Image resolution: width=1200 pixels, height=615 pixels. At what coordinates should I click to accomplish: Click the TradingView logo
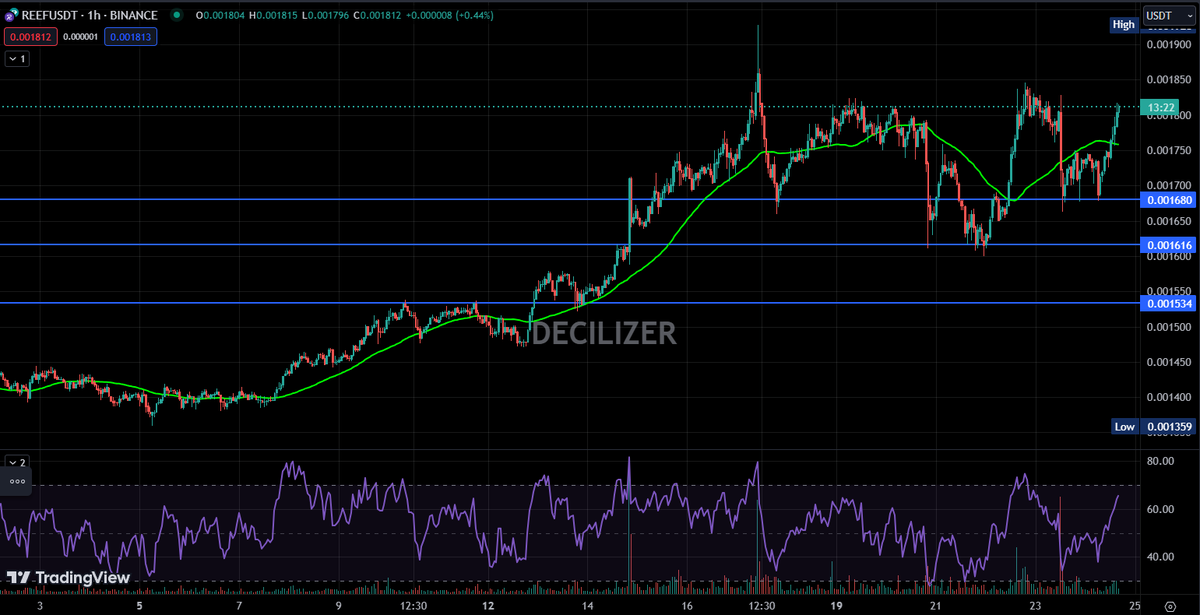68,578
